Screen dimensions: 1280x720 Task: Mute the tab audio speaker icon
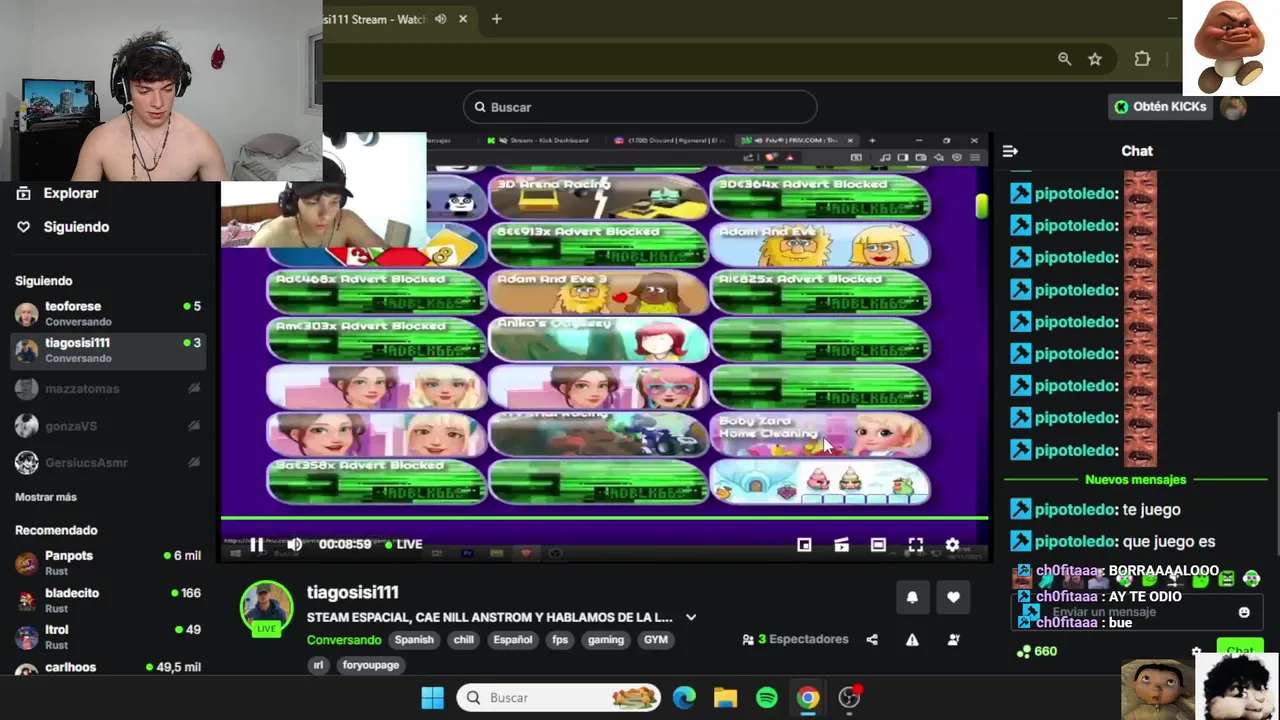click(441, 19)
